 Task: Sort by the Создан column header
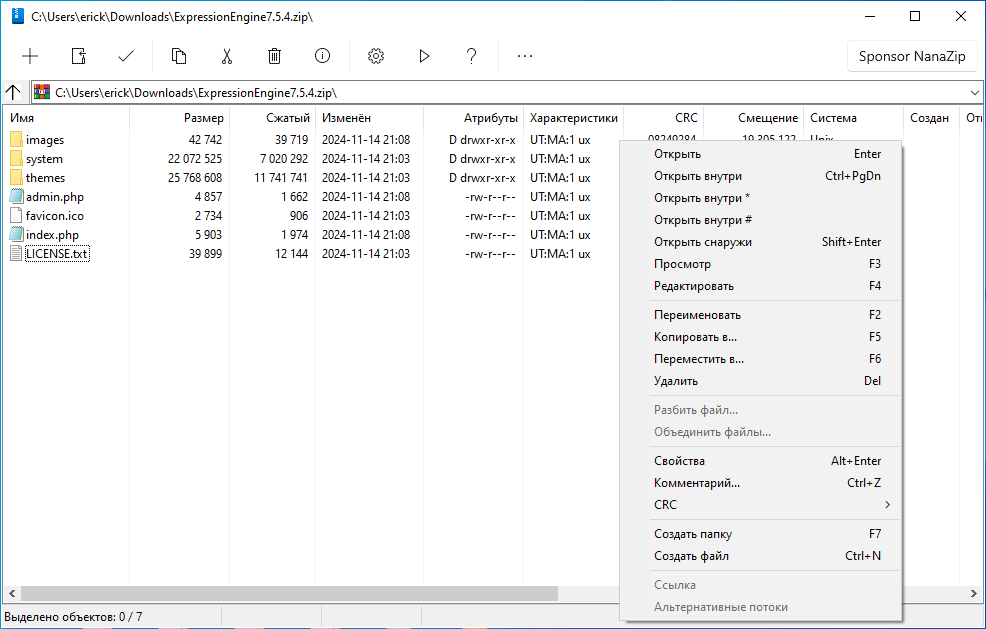(931, 118)
